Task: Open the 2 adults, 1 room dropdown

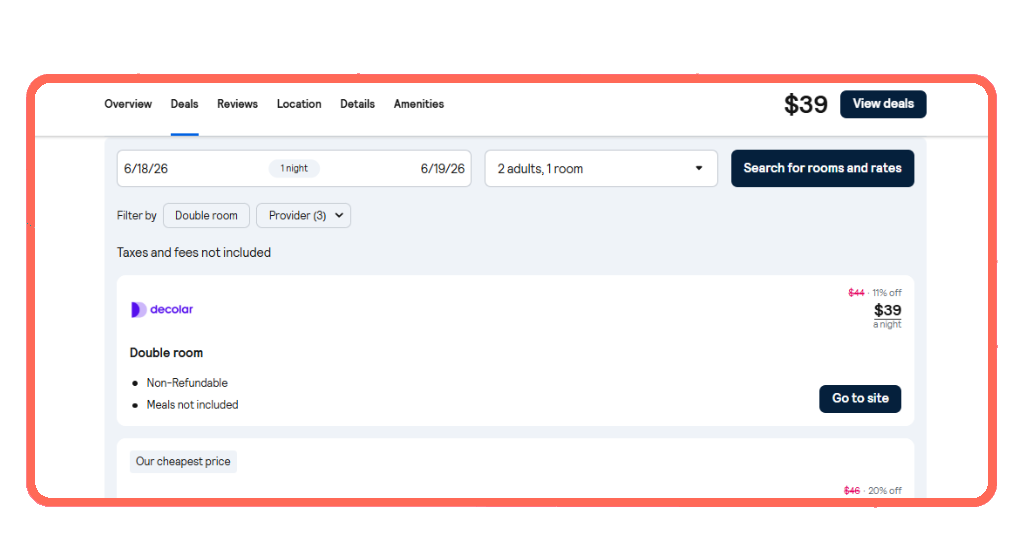Action: tap(601, 168)
